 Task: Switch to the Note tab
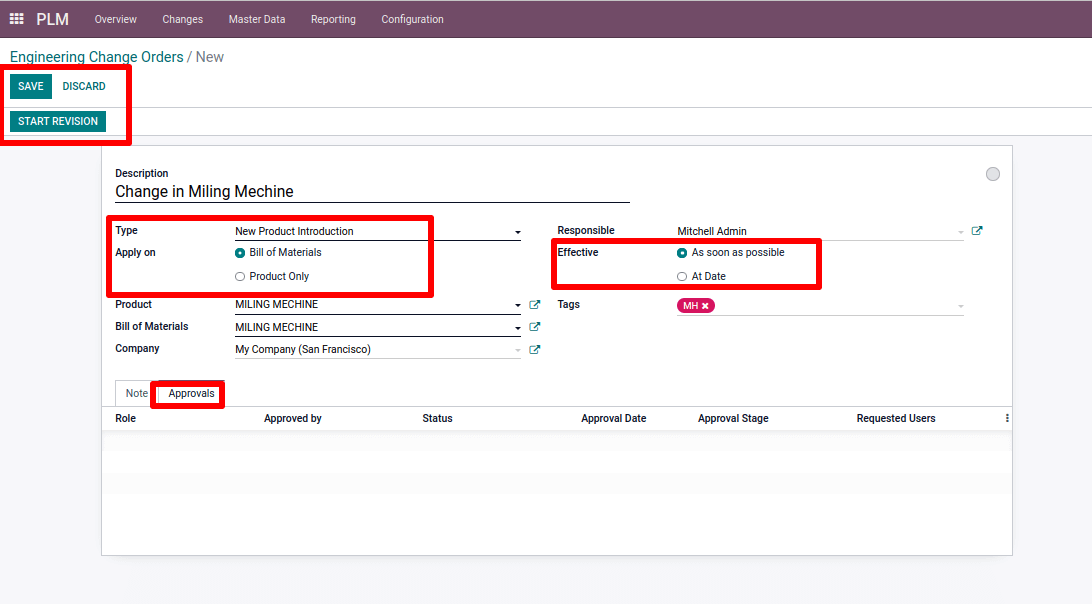(136, 394)
